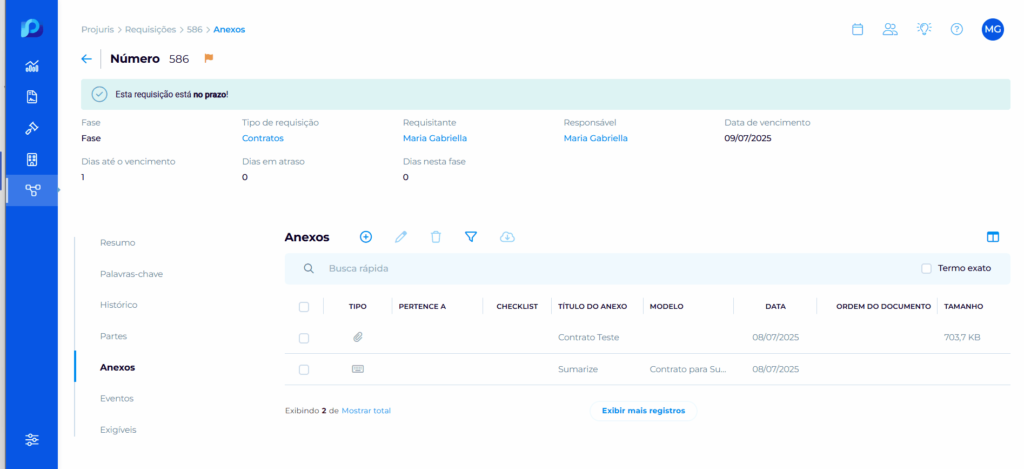Click the pencil edit icon in Anexos
Viewport: 1024px width, 469px height.
401,237
